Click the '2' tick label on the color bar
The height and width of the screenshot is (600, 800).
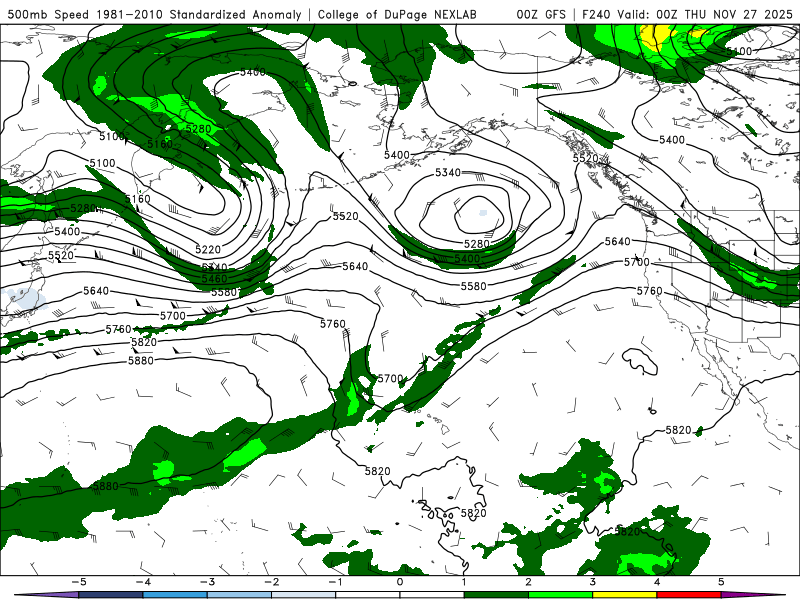click(529, 582)
